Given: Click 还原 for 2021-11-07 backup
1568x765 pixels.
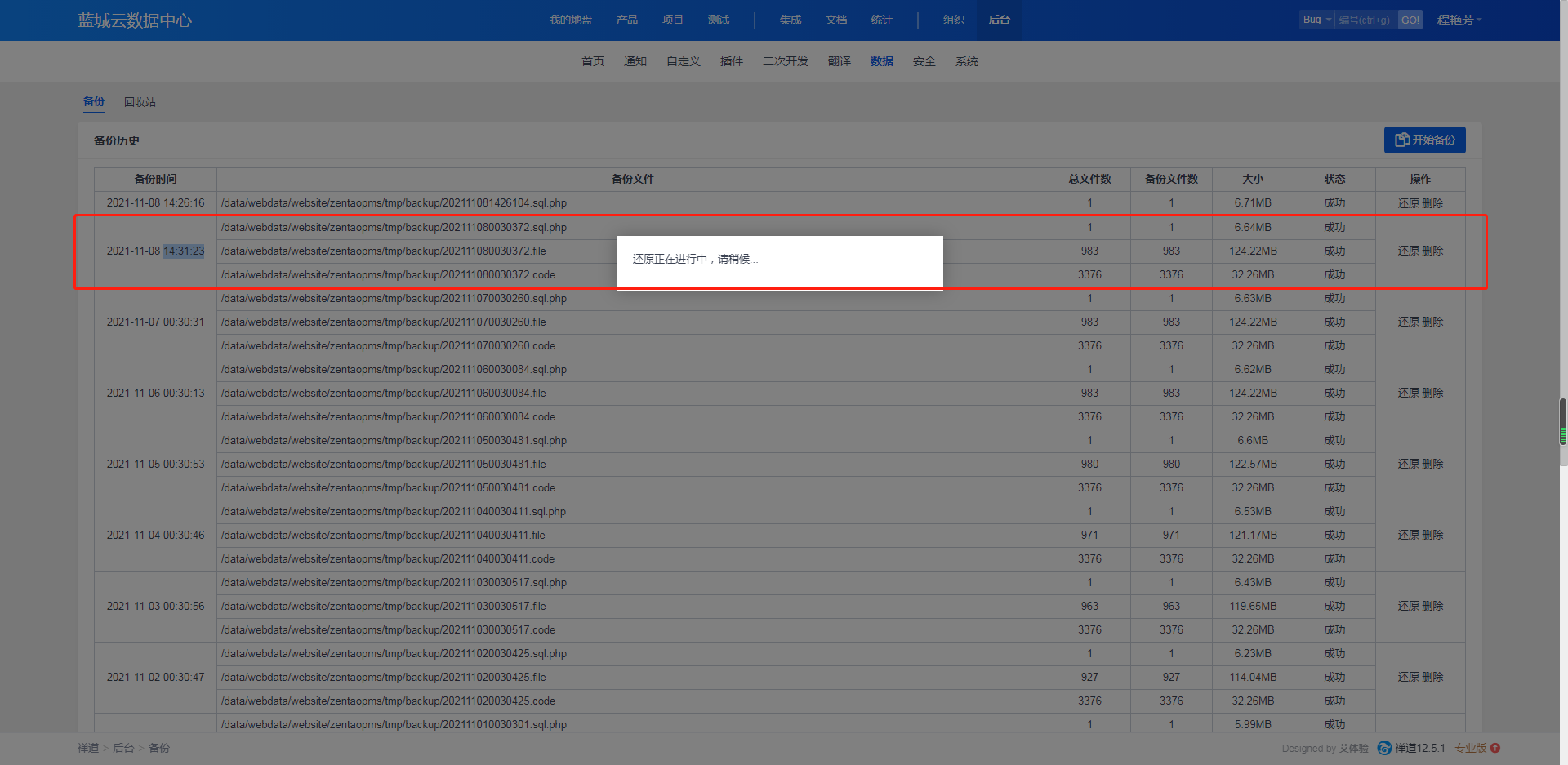Looking at the screenshot, I should coord(1408,322).
